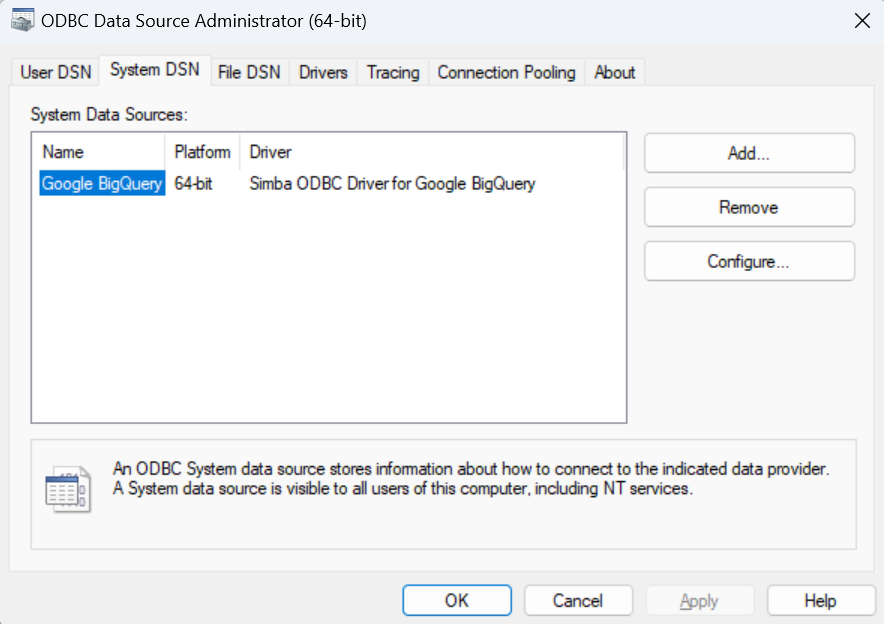
Task: Switch to the User DSN tab
Action: 55,72
